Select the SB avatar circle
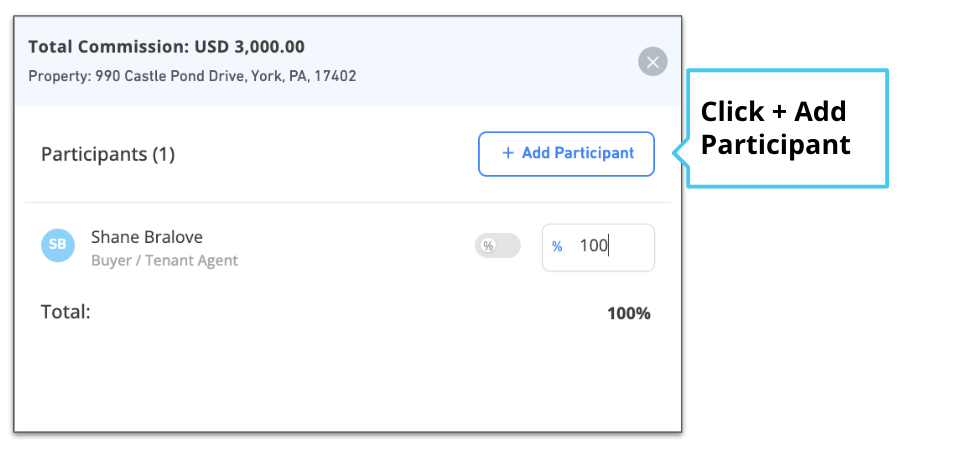Screen dimensions: 963x461 pyautogui.click(x=58, y=246)
